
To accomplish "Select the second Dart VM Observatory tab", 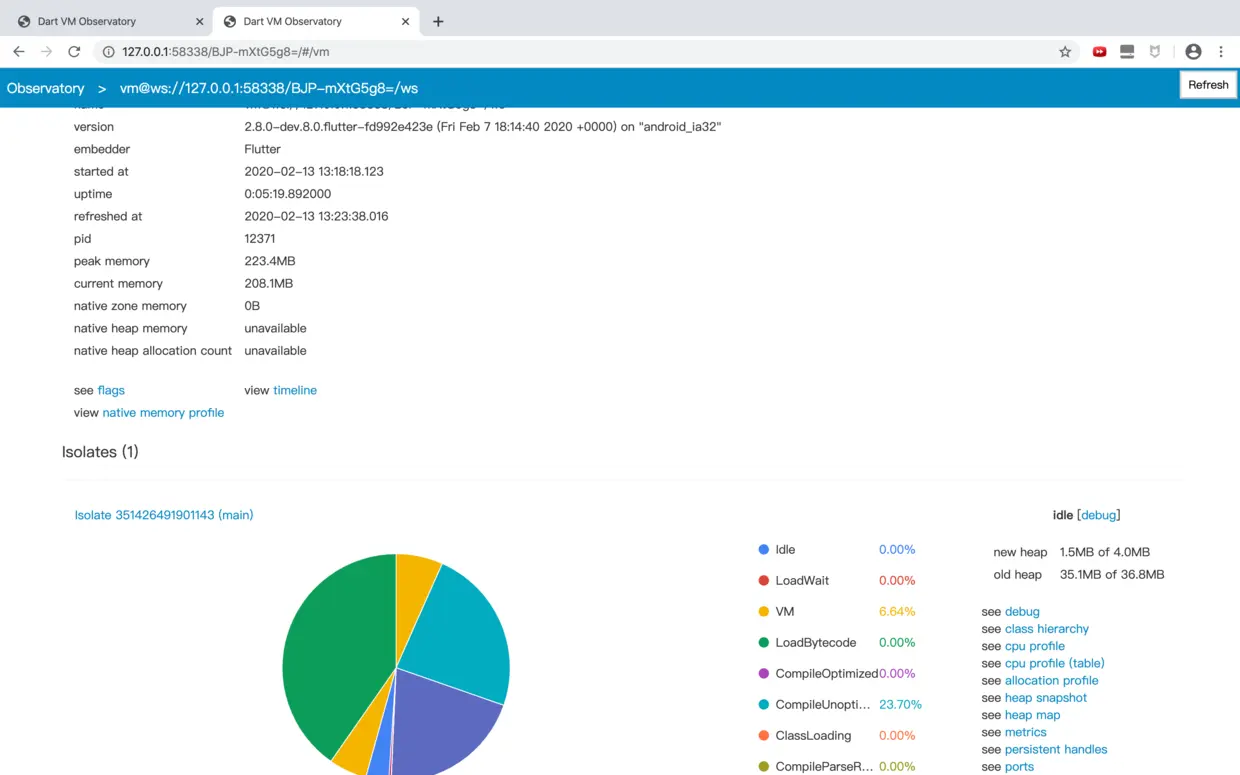I will pyautogui.click(x=314, y=21).
